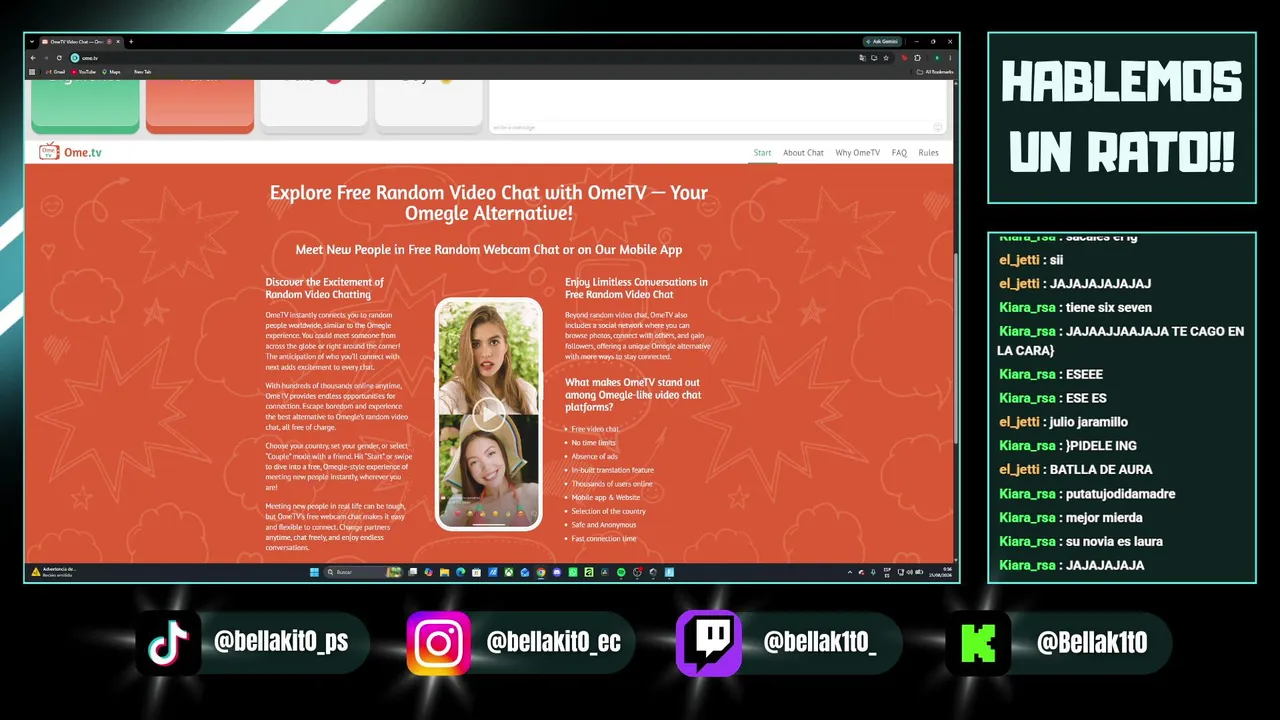The height and width of the screenshot is (720, 1280).
Task: Open the Gmail bookmark
Action: point(55,72)
